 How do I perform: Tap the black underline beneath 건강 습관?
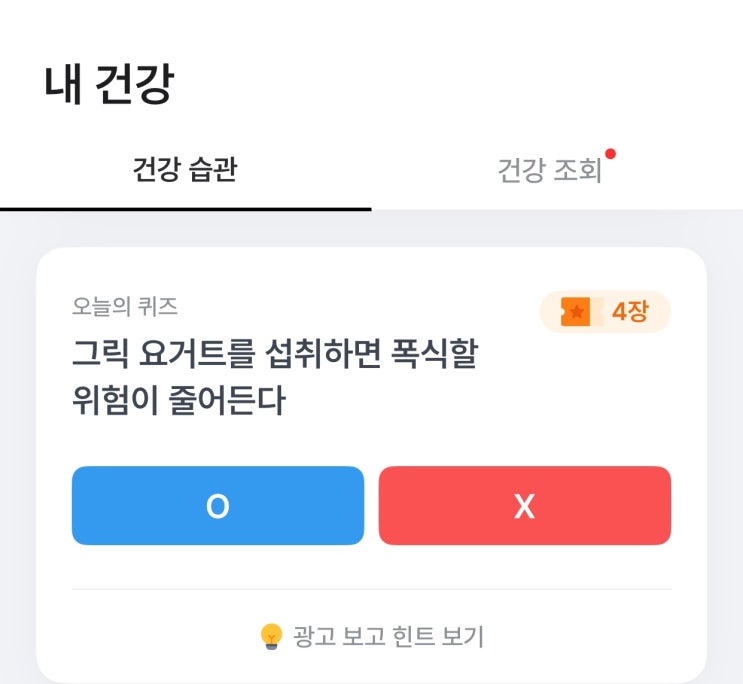click(x=185, y=208)
